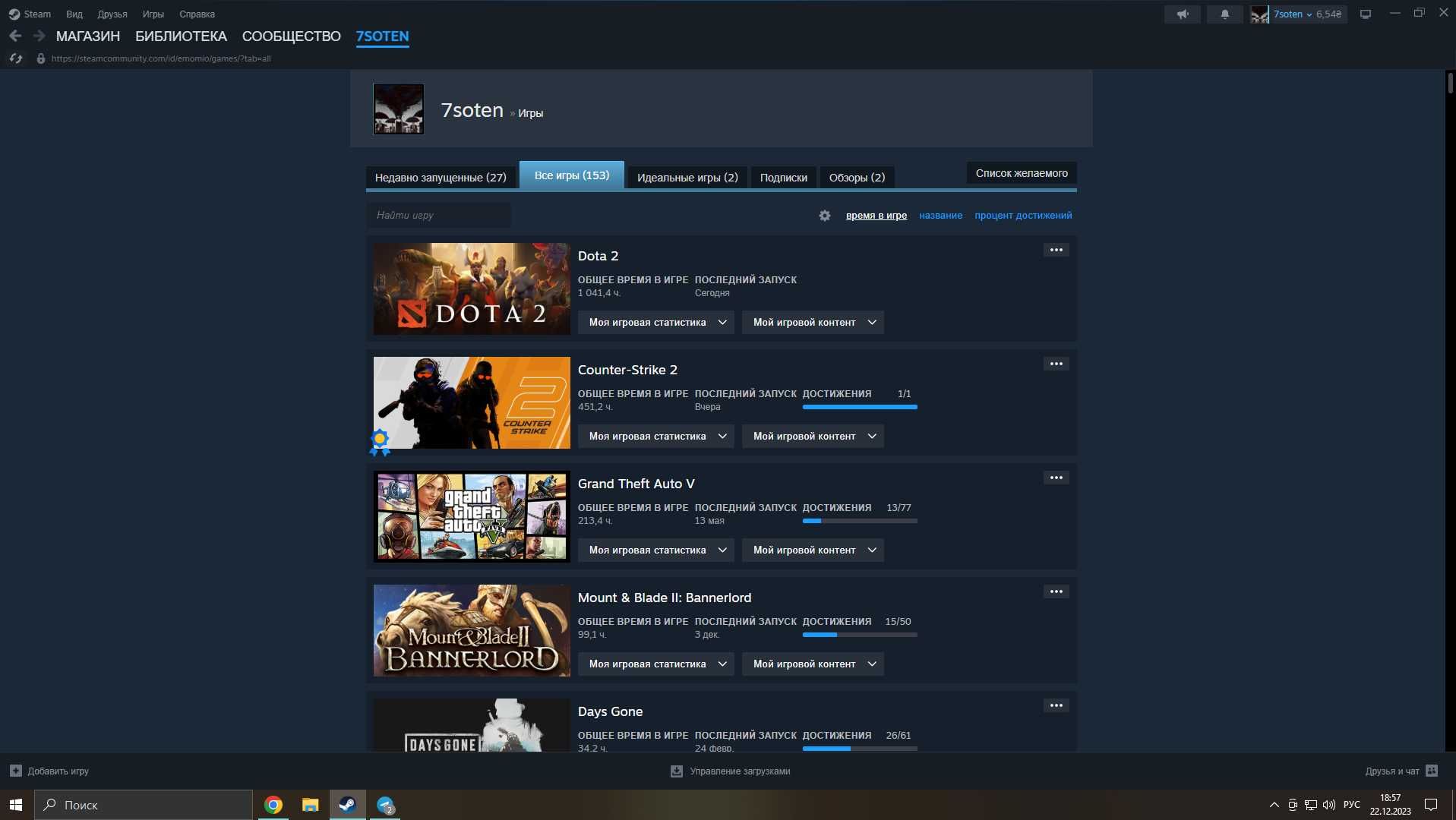The height and width of the screenshot is (820, 1456).
Task: Click the Counter-Strike 2 achievements progress bar
Action: tap(860, 407)
